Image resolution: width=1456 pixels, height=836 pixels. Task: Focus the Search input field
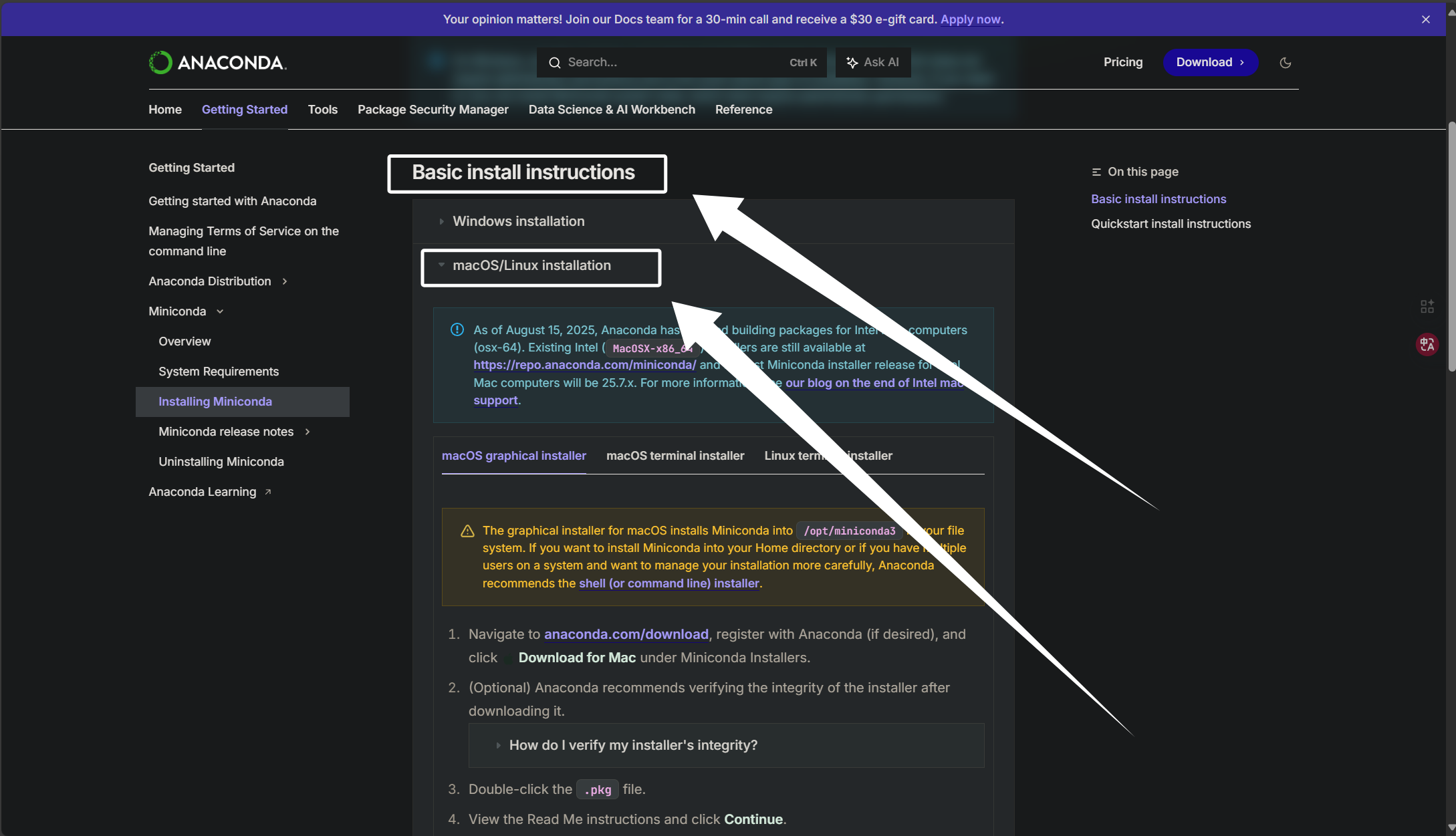[x=682, y=62]
